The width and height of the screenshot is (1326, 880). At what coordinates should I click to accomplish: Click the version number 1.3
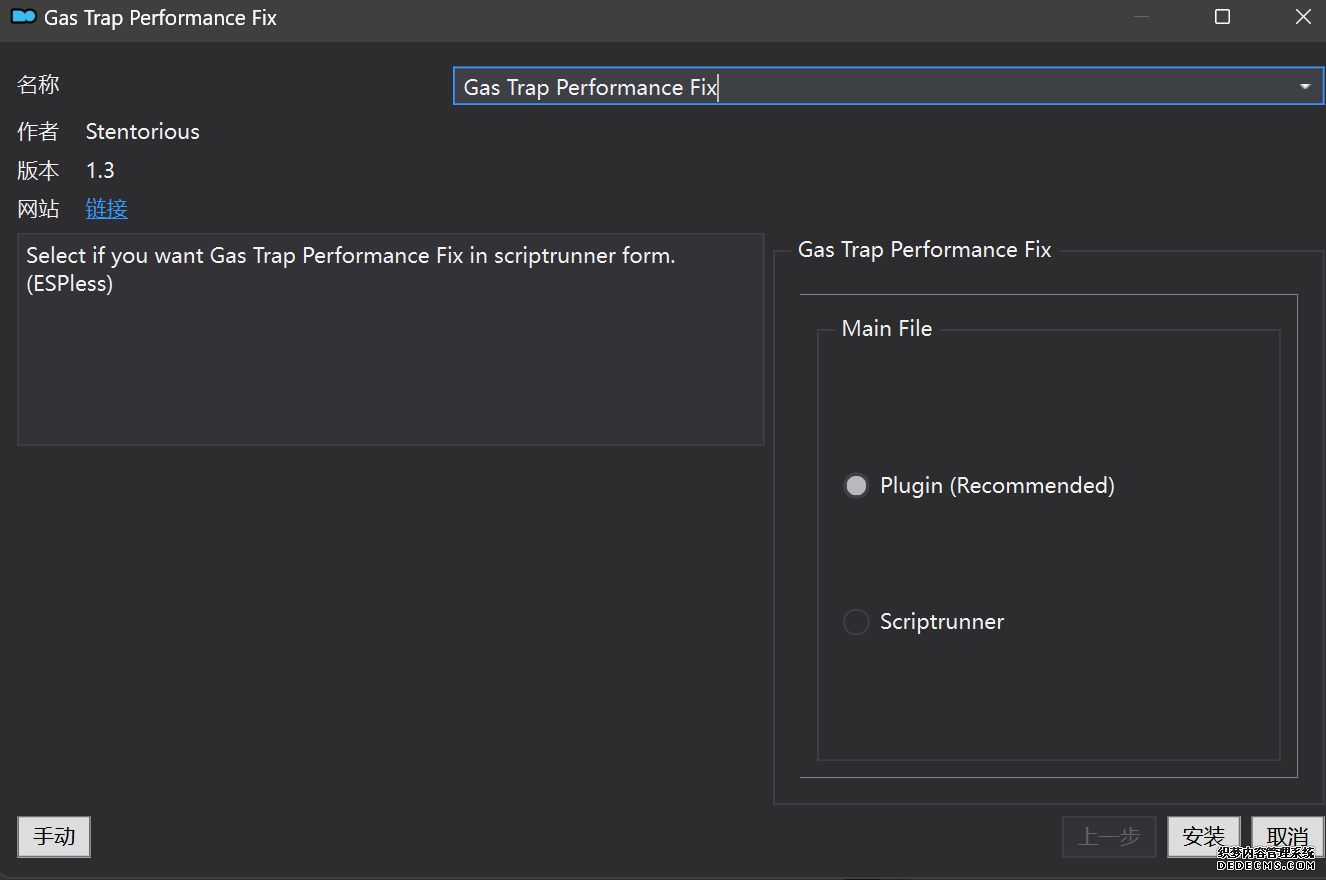100,171
